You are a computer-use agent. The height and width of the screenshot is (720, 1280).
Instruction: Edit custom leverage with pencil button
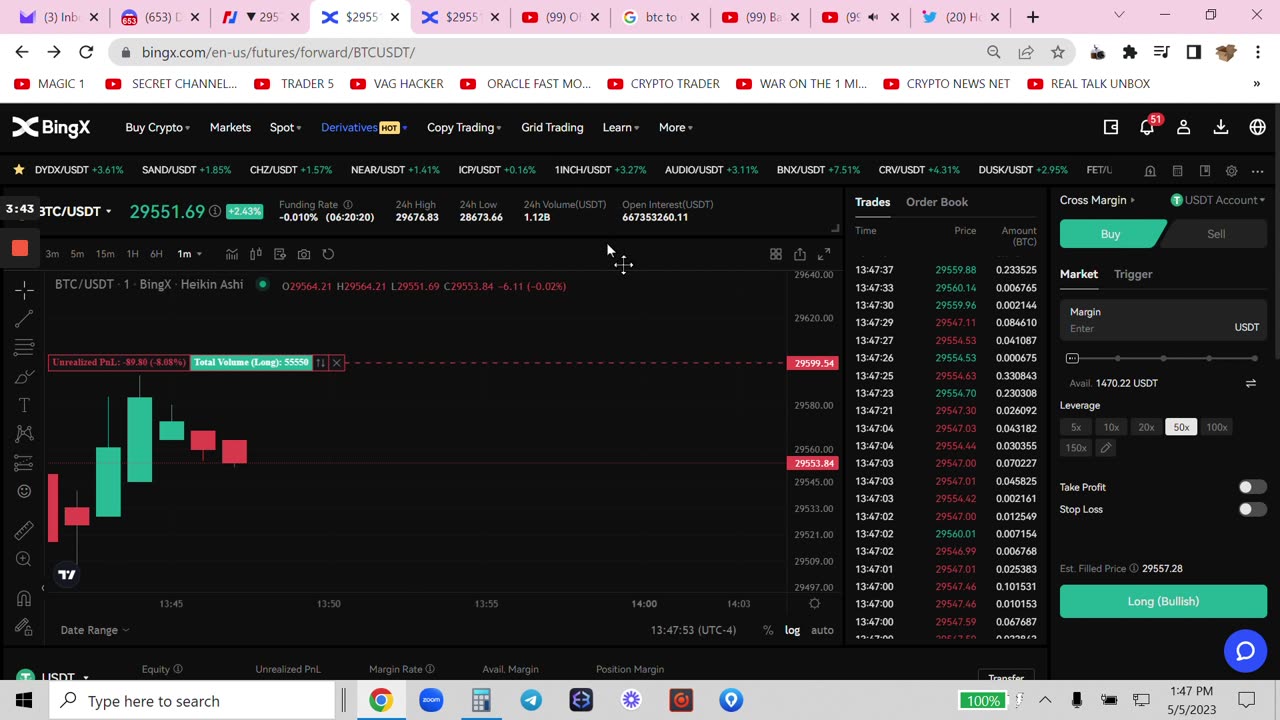click(x=1105, y=448)
